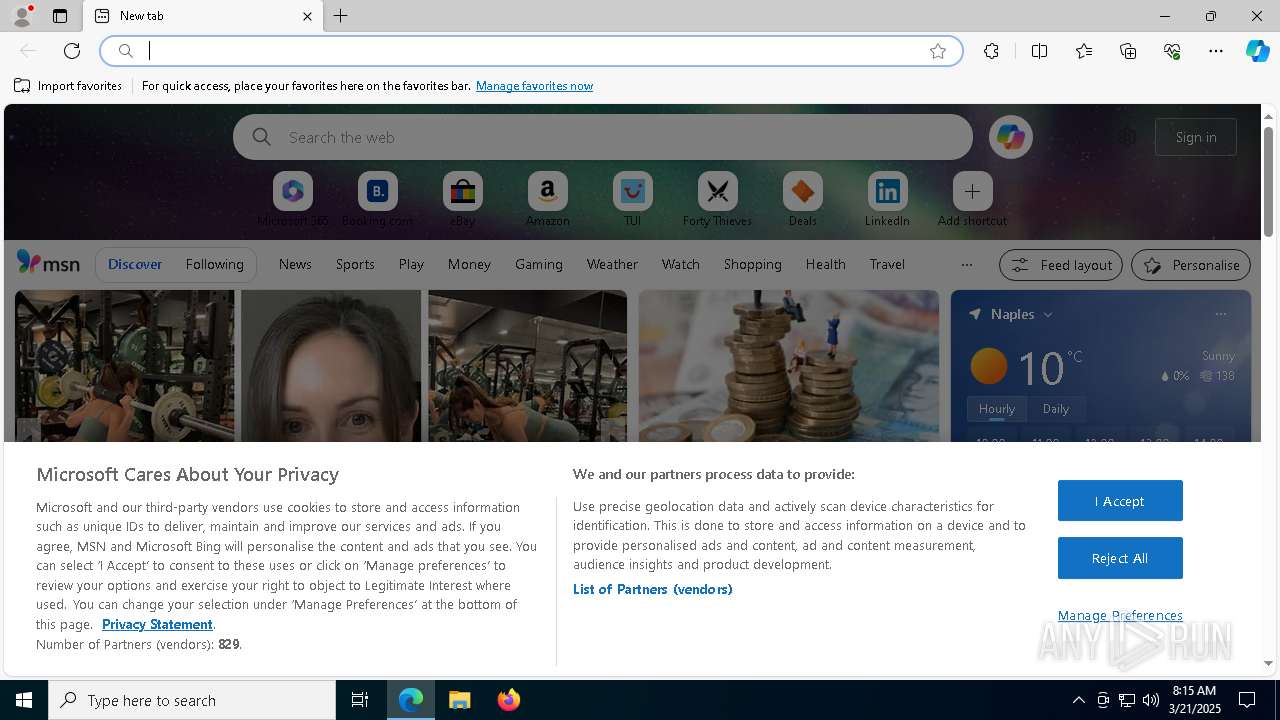Open the Favorites hub
The width and height of the screenshot is (1280, 720).
(1084, 51)
